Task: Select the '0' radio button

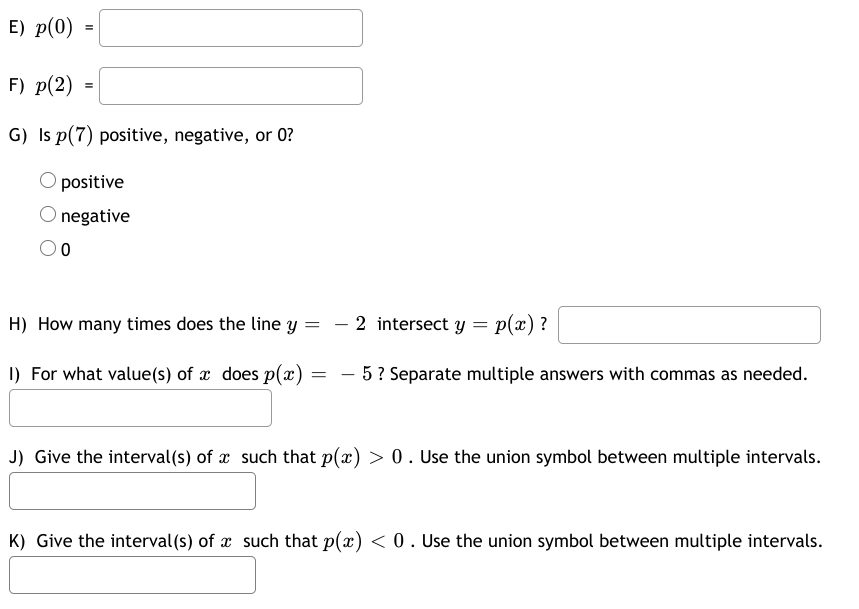Action: pyautogui.click(x=49, y=250)
